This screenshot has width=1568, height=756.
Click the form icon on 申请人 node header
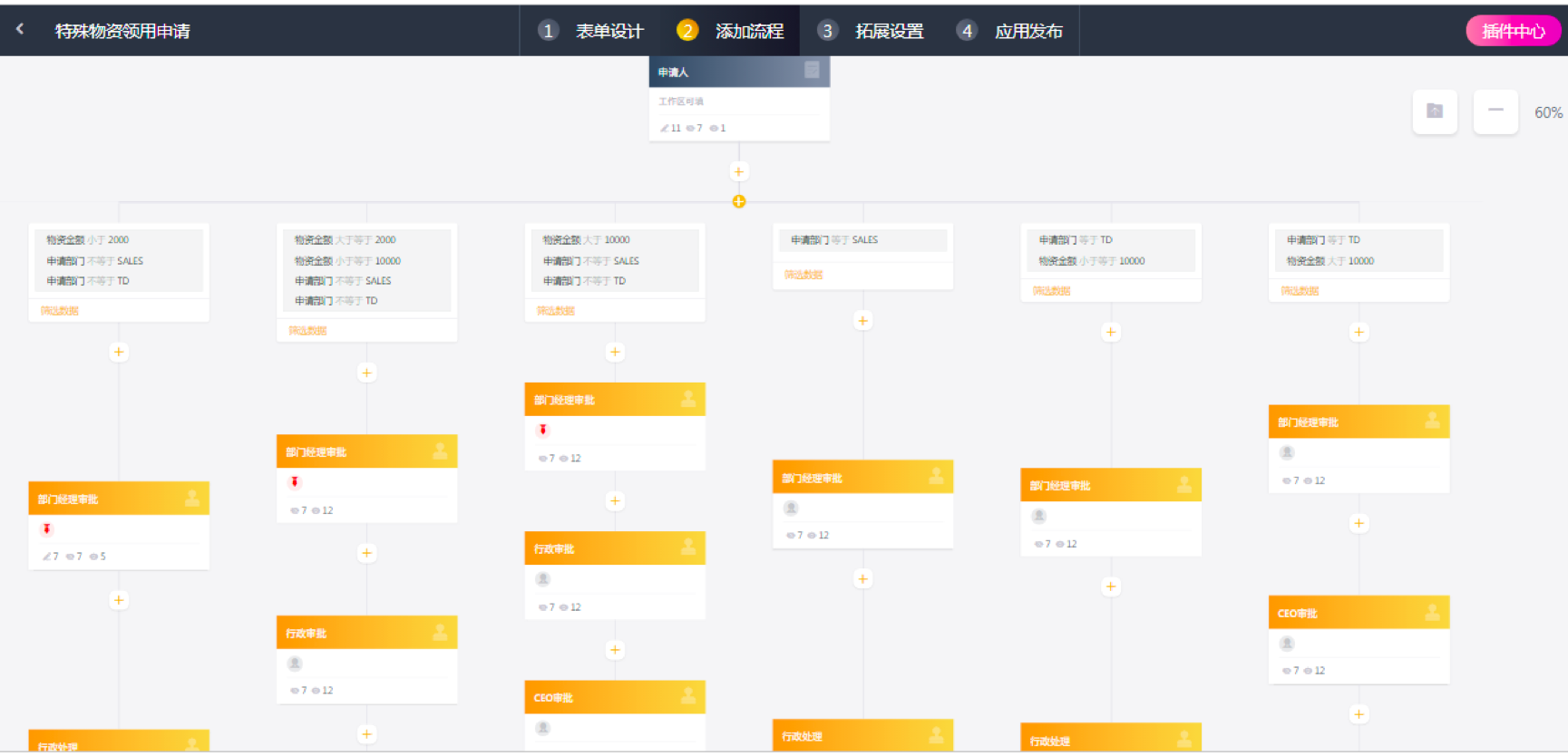(812, 71)
